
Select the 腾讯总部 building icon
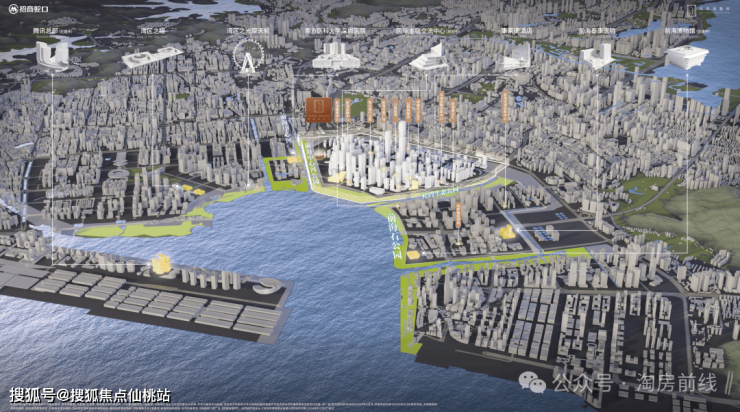pyautogui.click(x=51, y=55)
